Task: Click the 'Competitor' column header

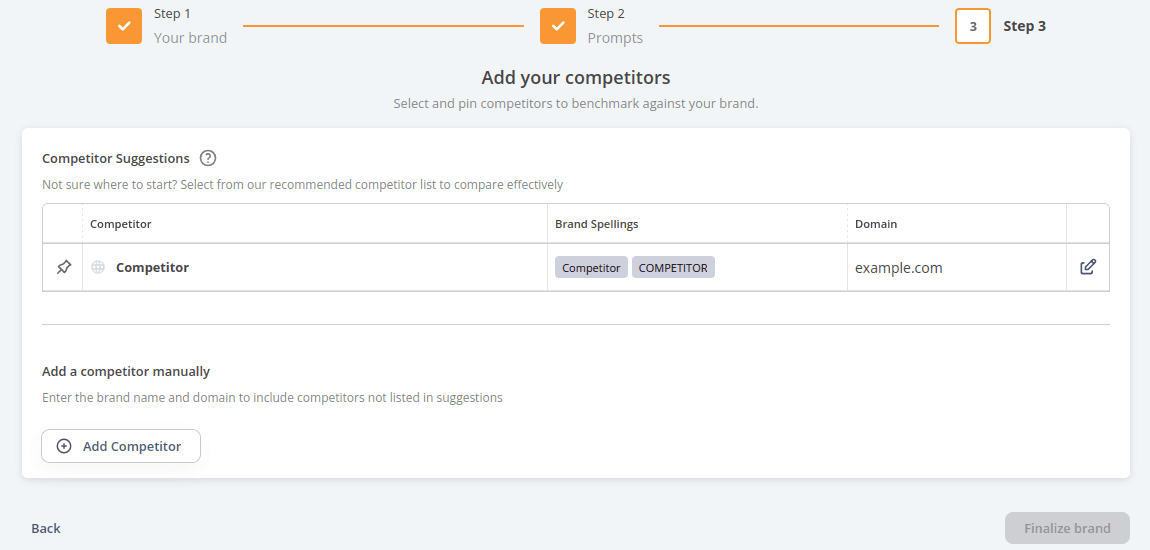Action: click(121, 224)
